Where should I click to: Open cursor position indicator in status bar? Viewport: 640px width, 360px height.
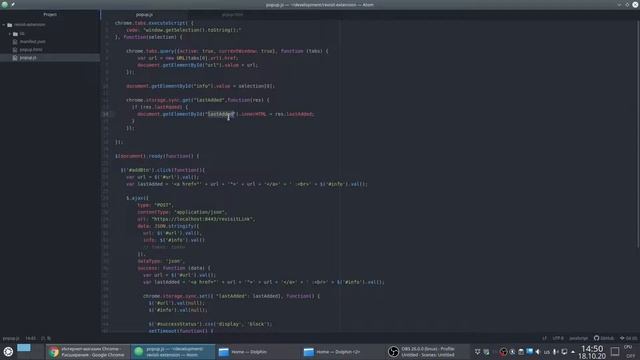(31, 338)
